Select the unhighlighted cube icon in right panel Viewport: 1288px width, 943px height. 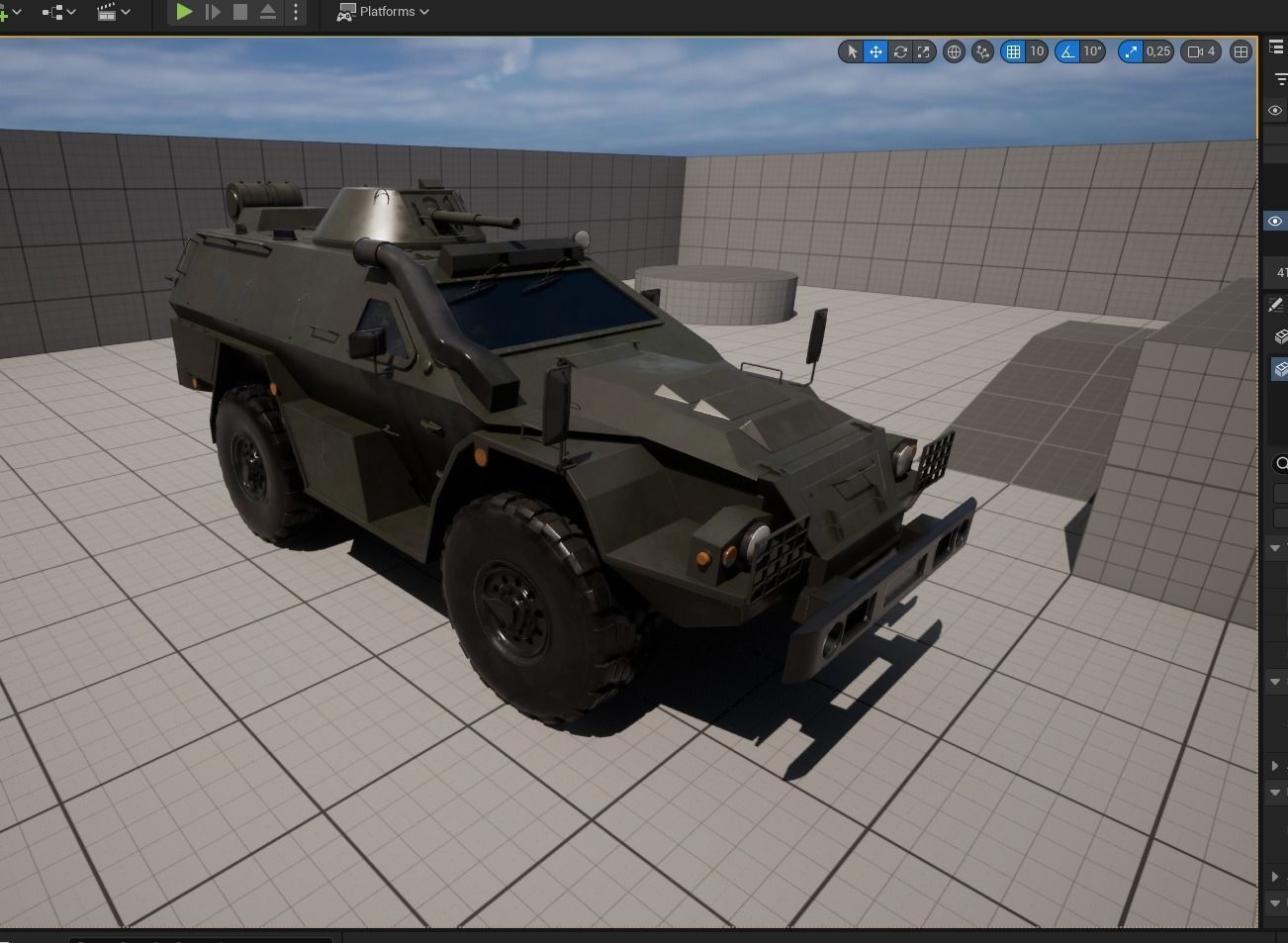1280,337
